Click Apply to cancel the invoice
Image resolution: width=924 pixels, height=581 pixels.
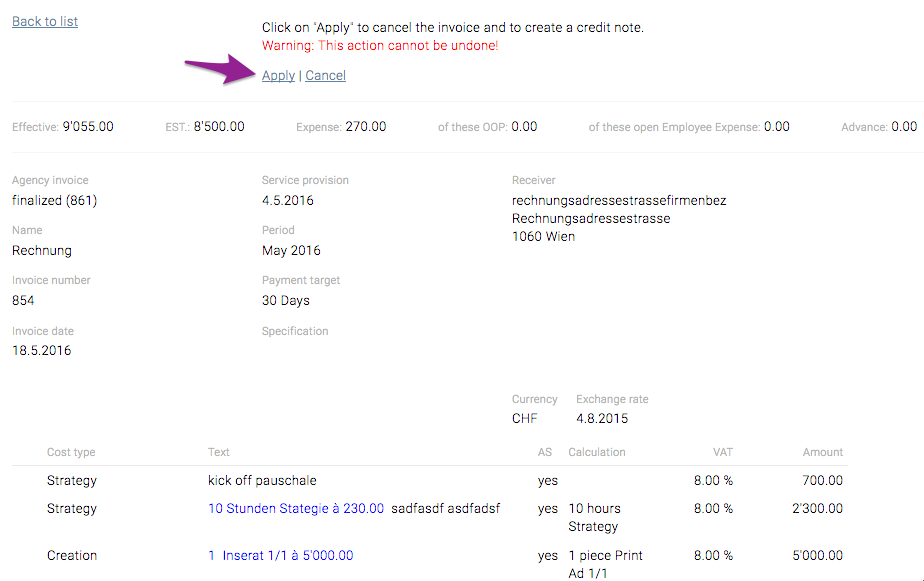[278, 75]
